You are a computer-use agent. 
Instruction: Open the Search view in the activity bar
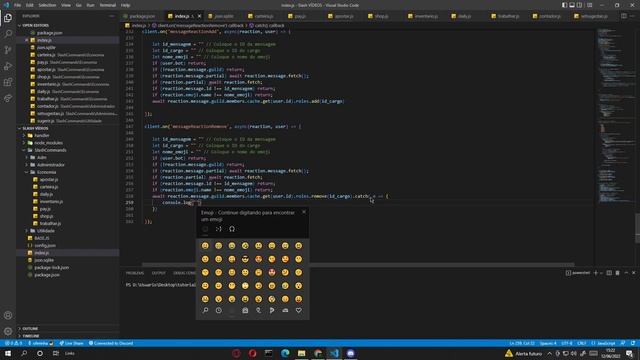[x=8, y=34]
